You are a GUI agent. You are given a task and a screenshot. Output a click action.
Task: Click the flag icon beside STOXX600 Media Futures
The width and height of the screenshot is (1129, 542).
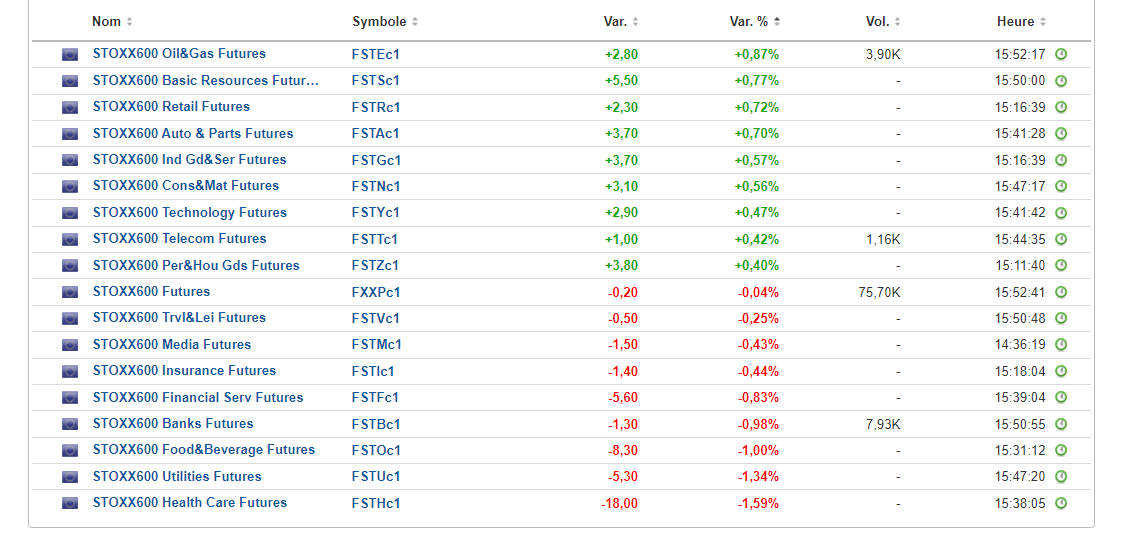(x=70, y=345)
